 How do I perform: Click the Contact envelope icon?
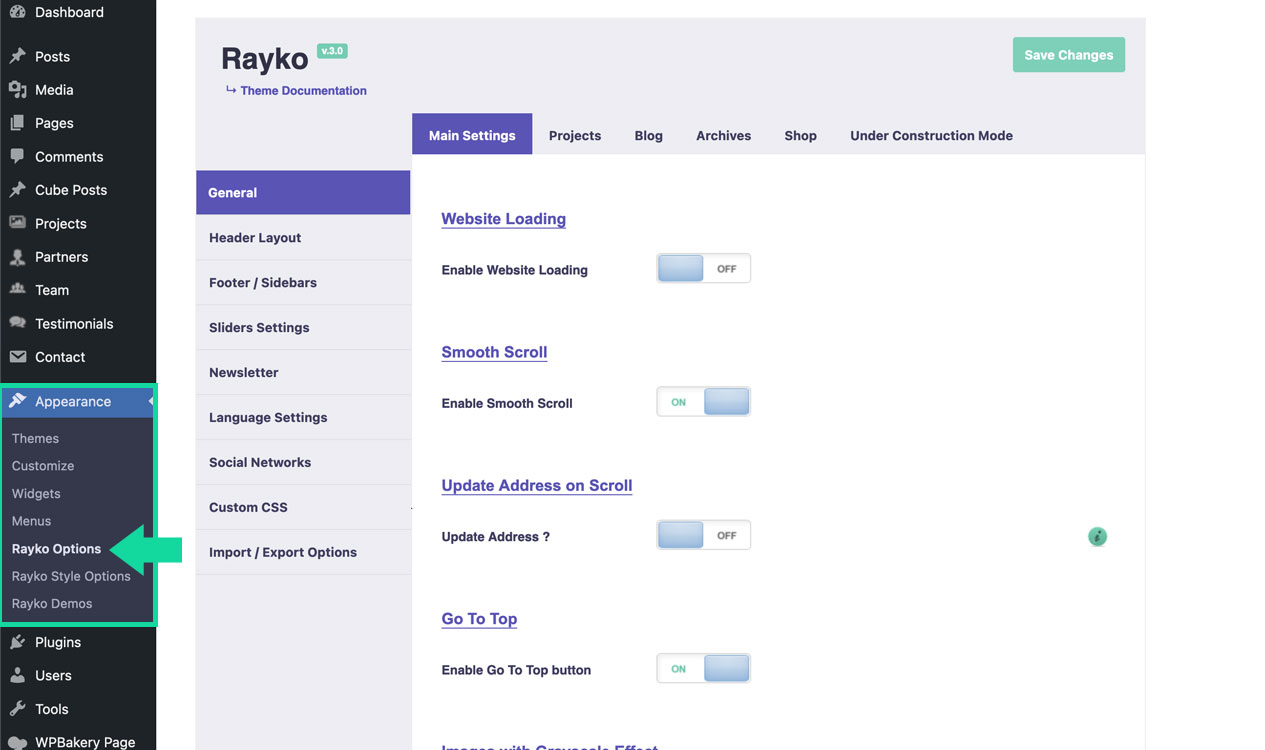(17, 357)
